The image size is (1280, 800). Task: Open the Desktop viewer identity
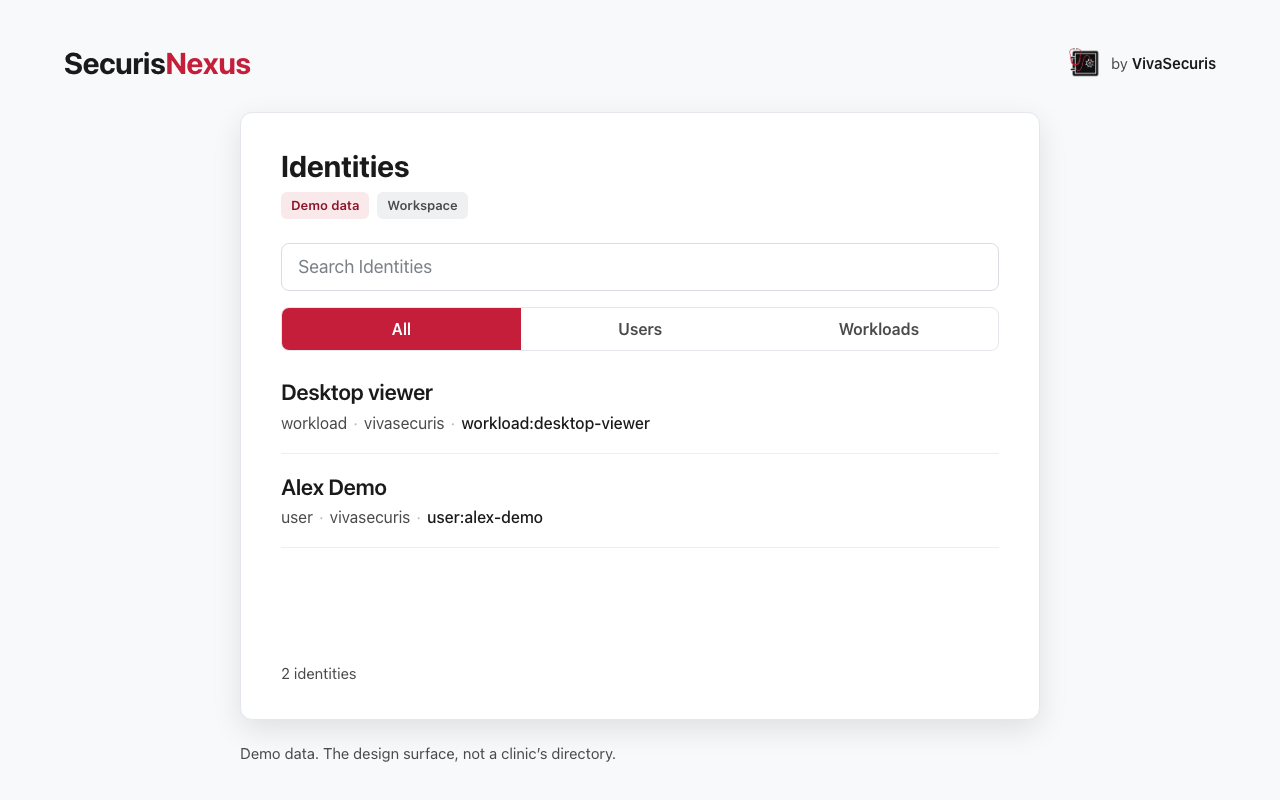pos(640,407)
